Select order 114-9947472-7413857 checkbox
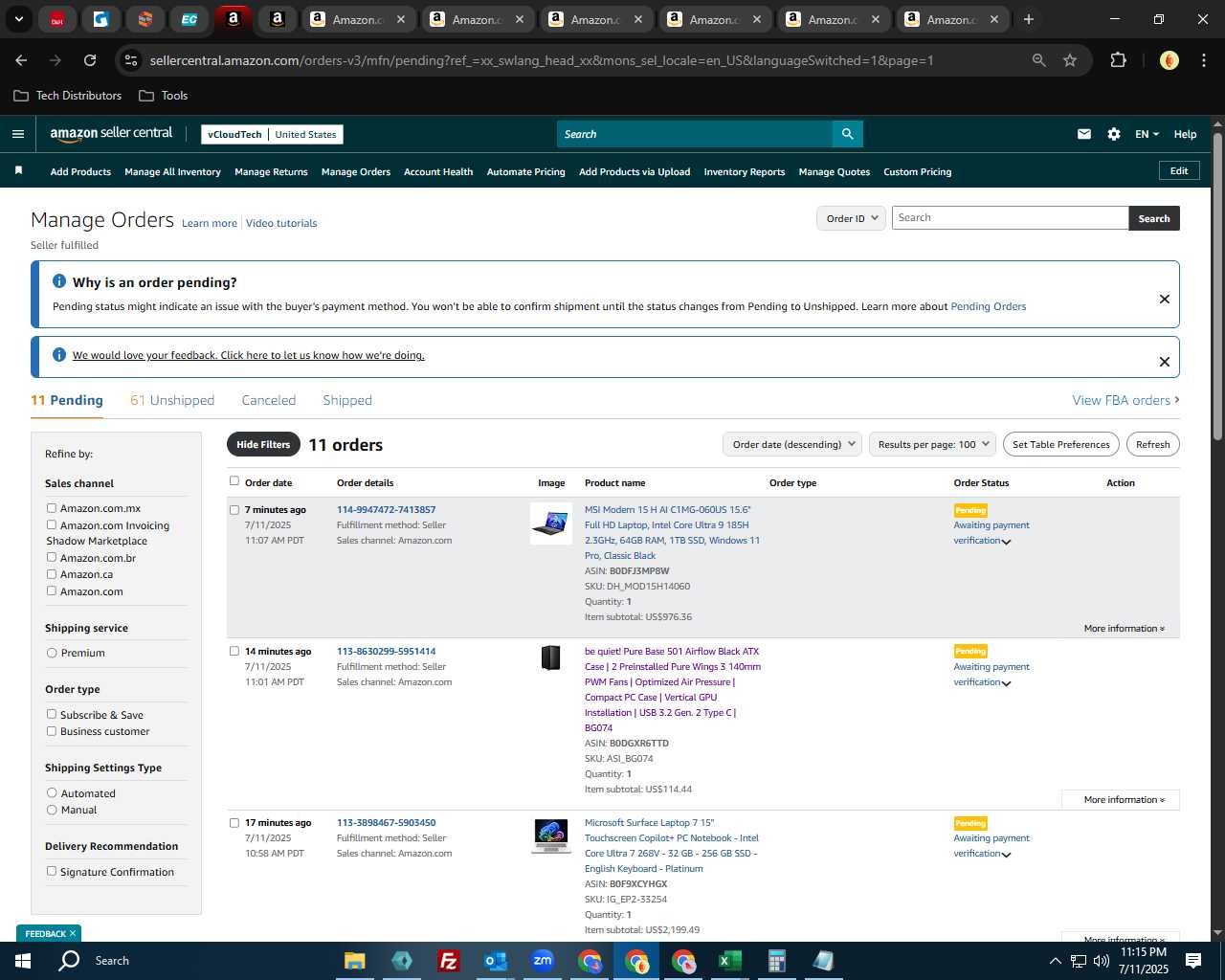The width and height of the screenshot is (1225, 980). (x=234, y=510)
